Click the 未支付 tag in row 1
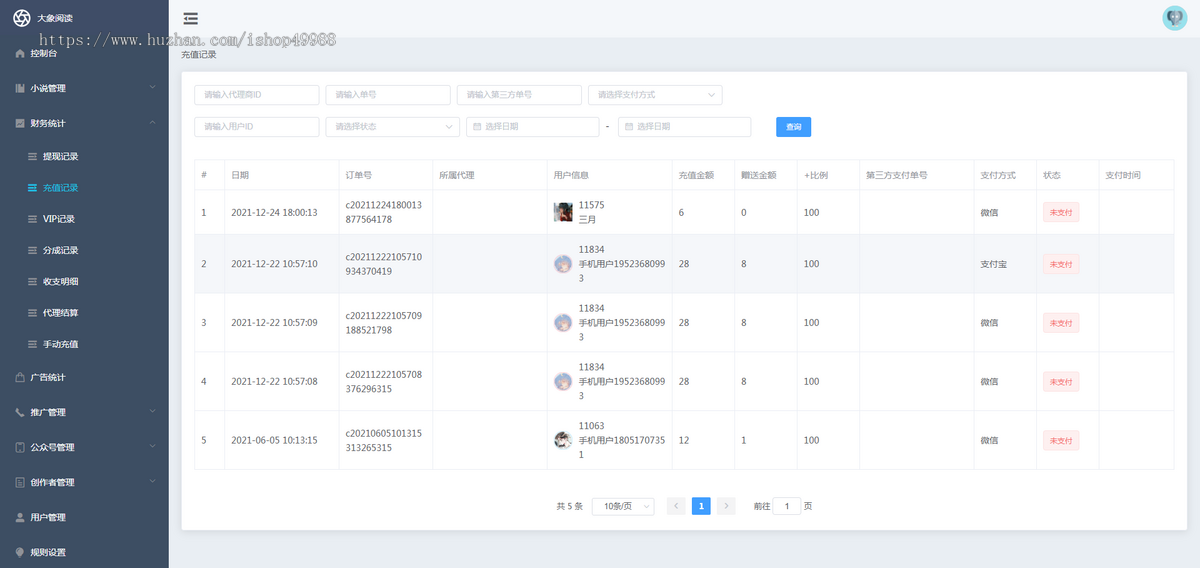1200x568 pixels. (x=1061, y=212)
